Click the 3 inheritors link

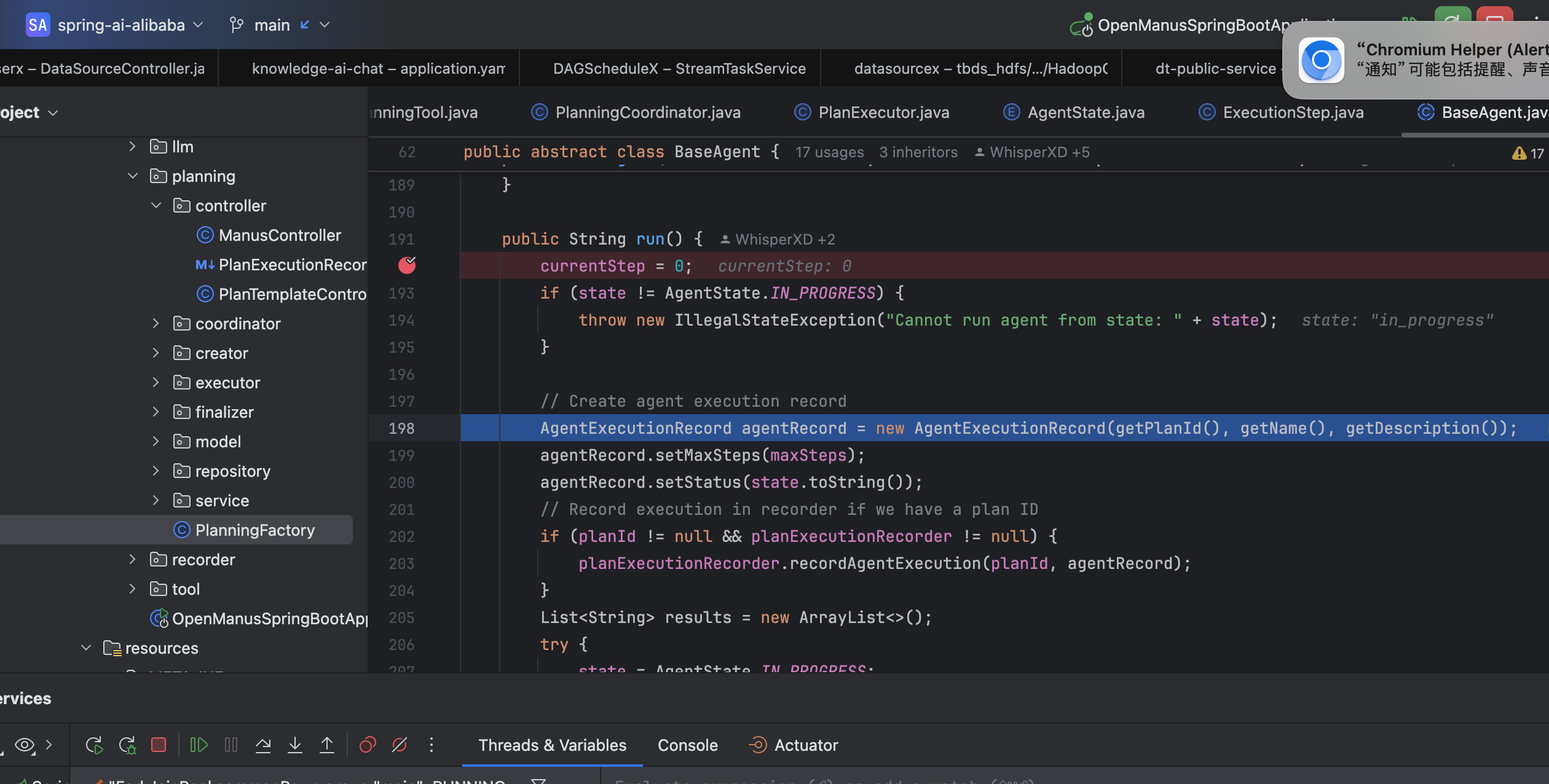coord(918,152)
